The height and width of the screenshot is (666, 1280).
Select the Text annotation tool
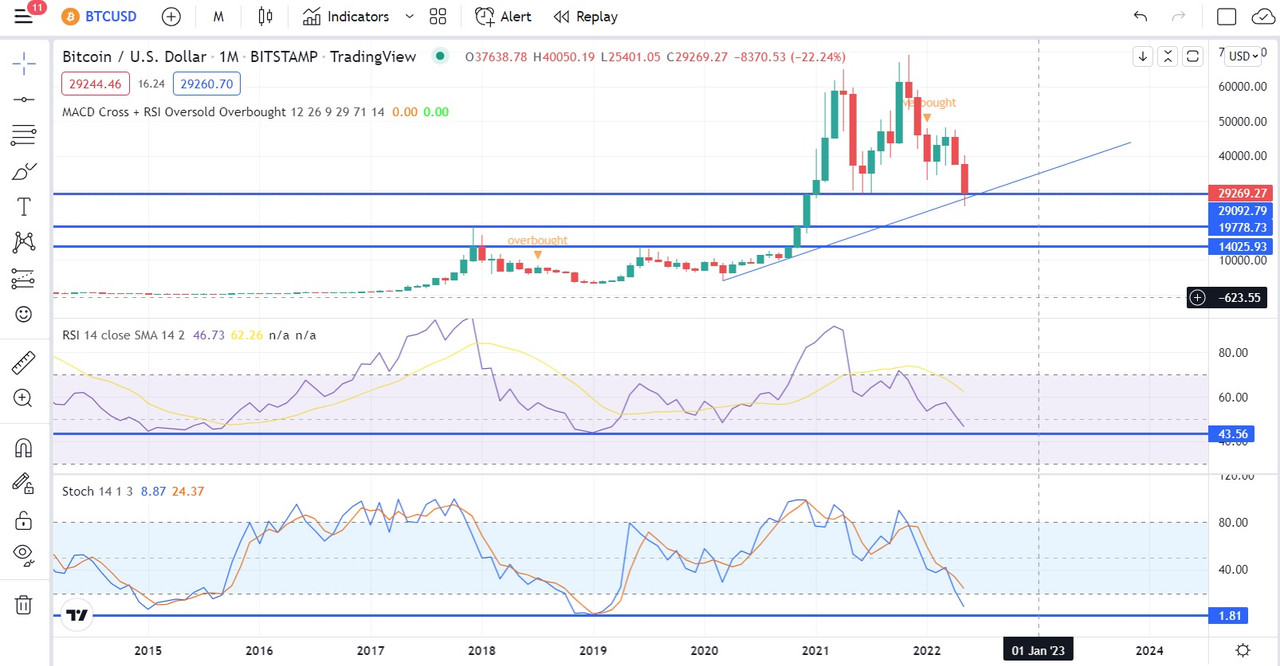click(24, 206)
